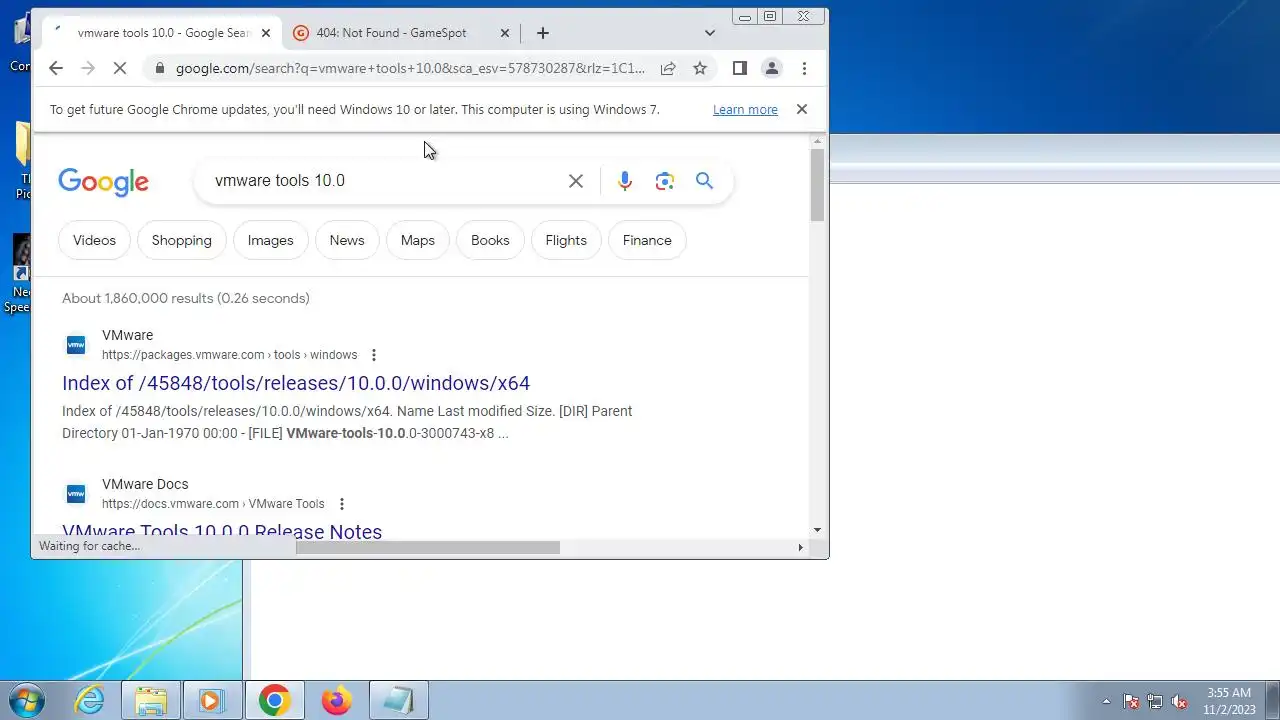The width and height of the screenshot is (1280, 720).
Task: Stop page loading with X button
Action: (x=120, y=68)
